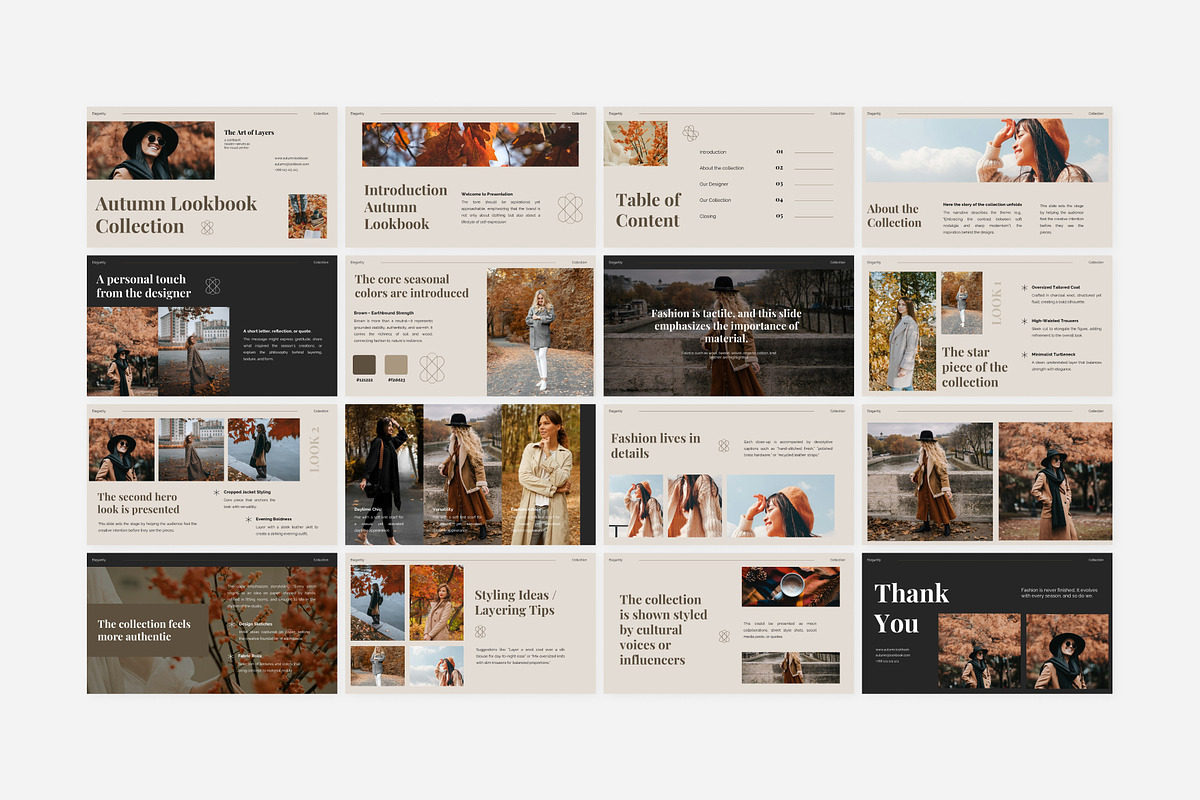Click 'A short letter, reflection, or quote.' line
The image size is (1200, 800).
277,330
